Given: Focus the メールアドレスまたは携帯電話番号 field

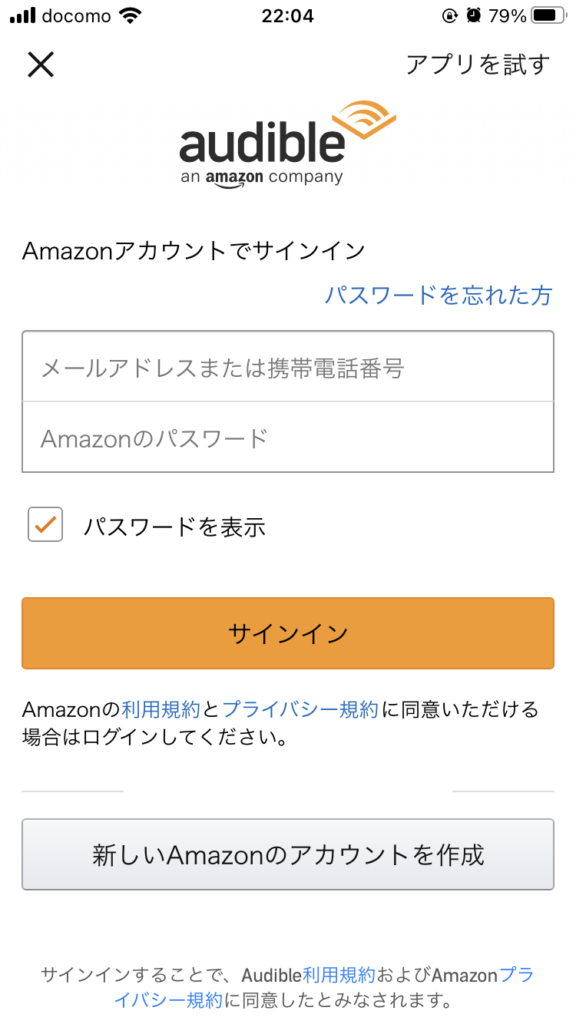Looking at the screenshot, I should point(288,366).
